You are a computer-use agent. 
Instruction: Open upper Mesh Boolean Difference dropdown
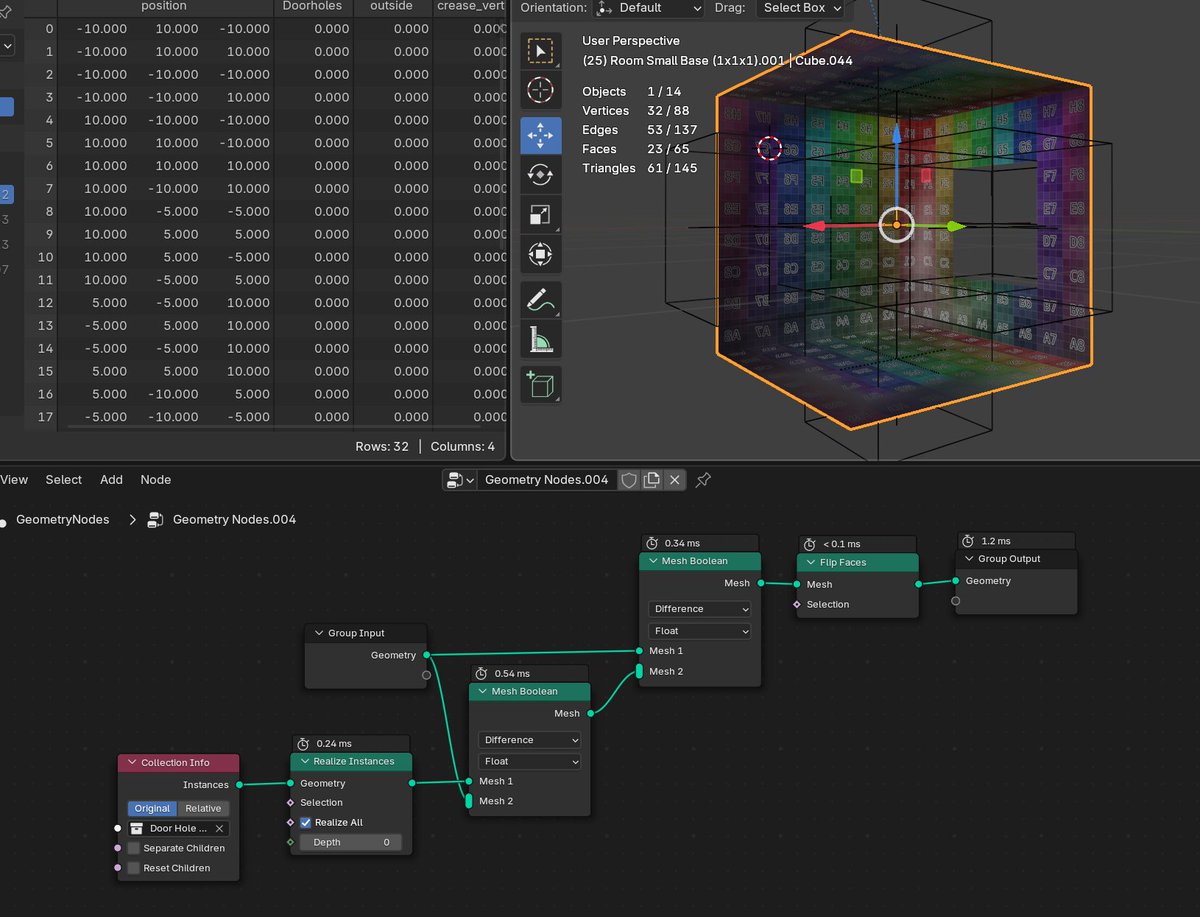[700, 609]
